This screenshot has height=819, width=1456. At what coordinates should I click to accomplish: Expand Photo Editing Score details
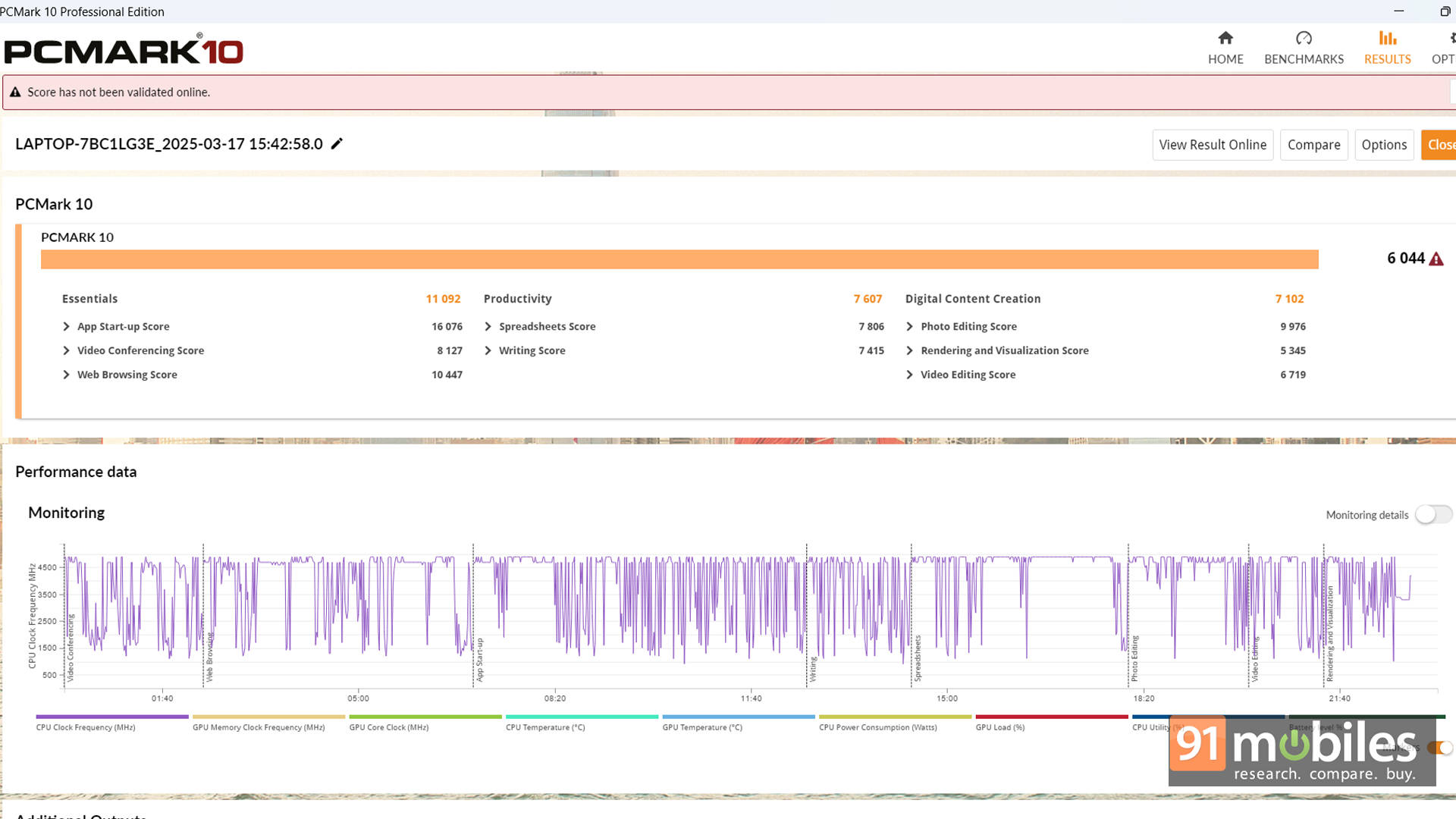[909, 326]
